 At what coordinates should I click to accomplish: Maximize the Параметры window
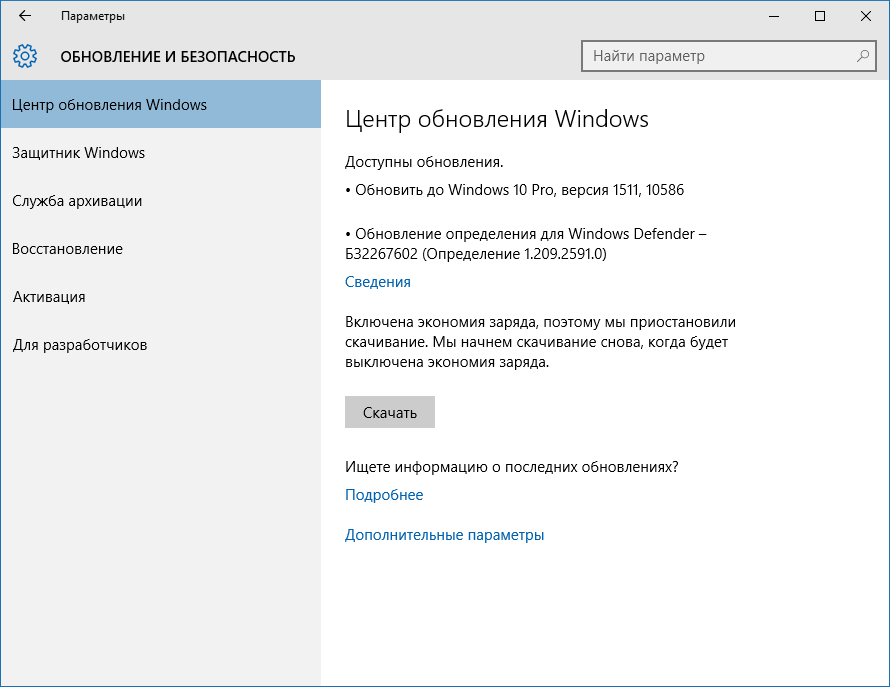(x=820, y=16)
